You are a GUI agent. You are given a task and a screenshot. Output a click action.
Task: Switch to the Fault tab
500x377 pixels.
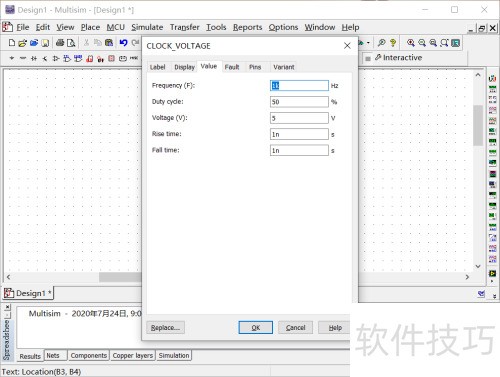(x=232, y=67)
